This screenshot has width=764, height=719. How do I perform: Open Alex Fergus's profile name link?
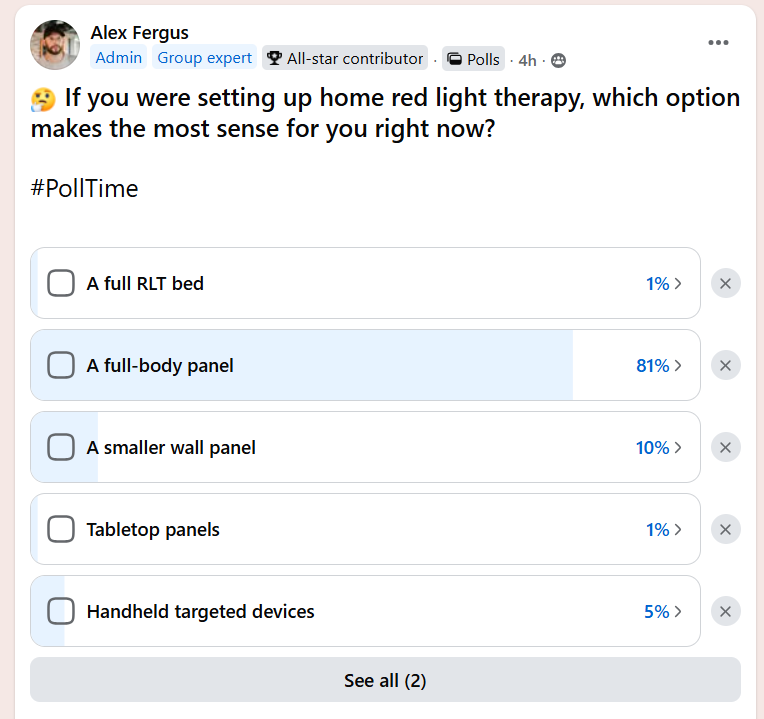pyautogui.click(x=139, y=33)
